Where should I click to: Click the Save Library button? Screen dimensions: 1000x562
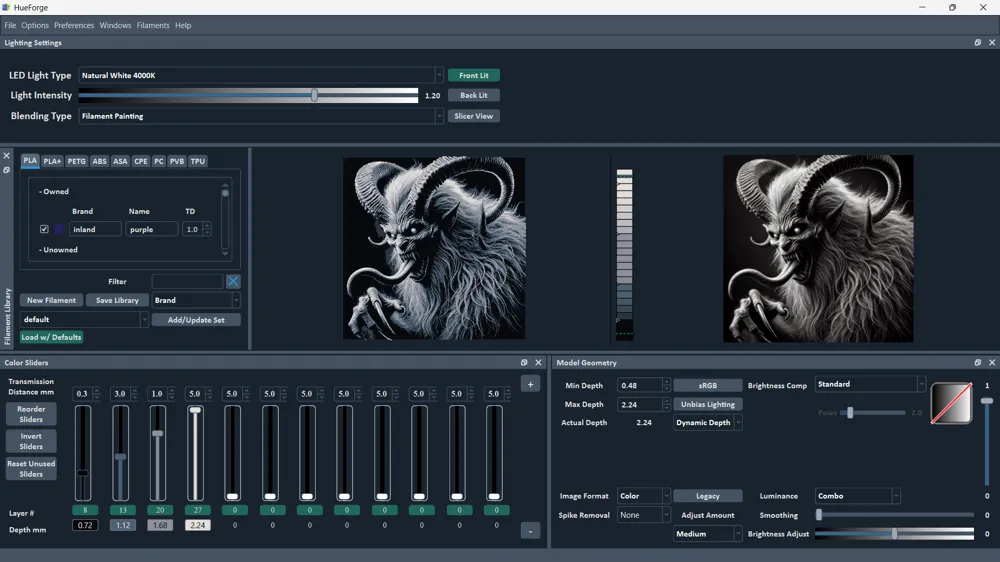[x=117, y=300]
